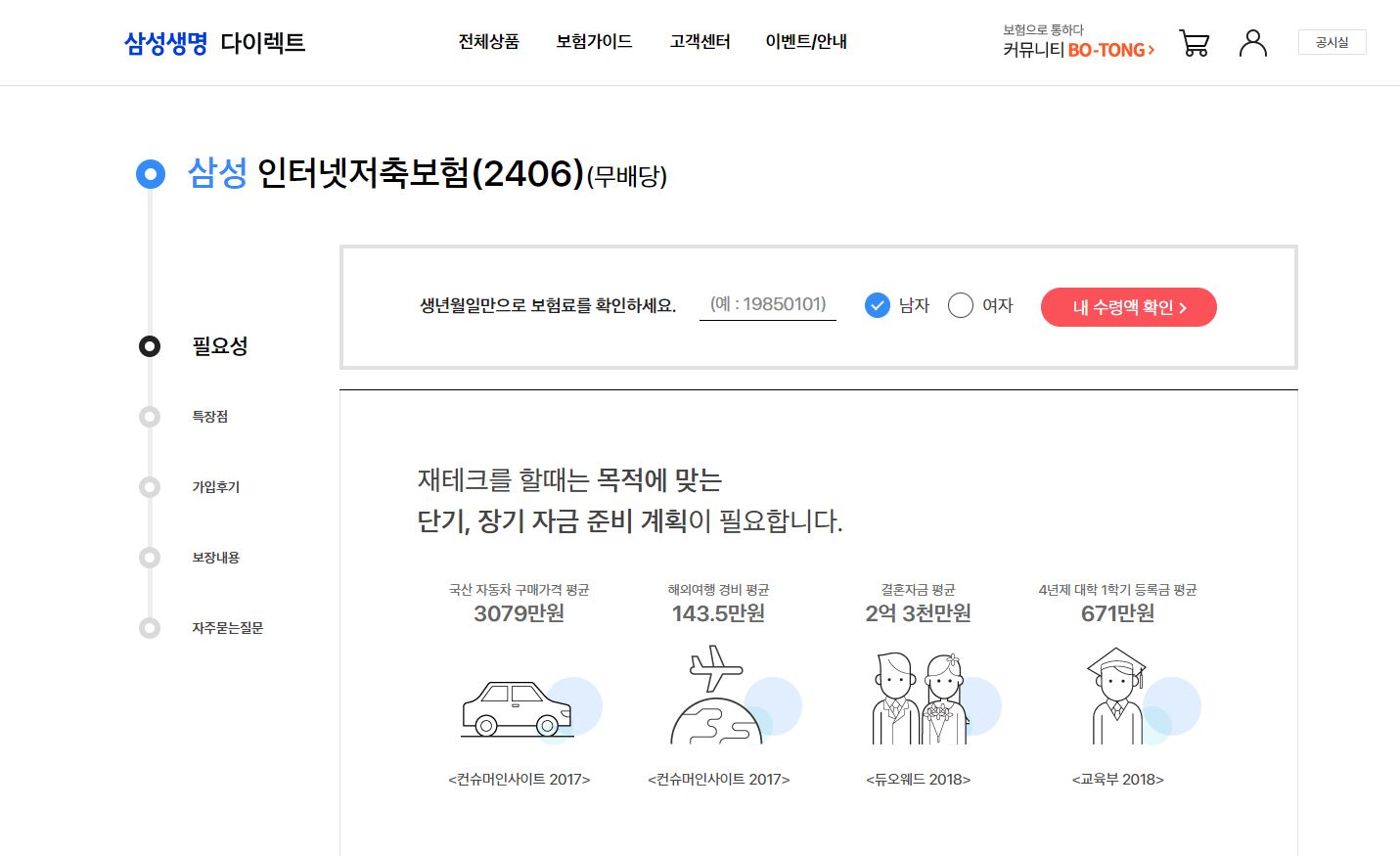Click the 단기, 장기 자금 준비 계획이 필요합니다 line
Screen dimensions: 1400x856
pos(630,521)
